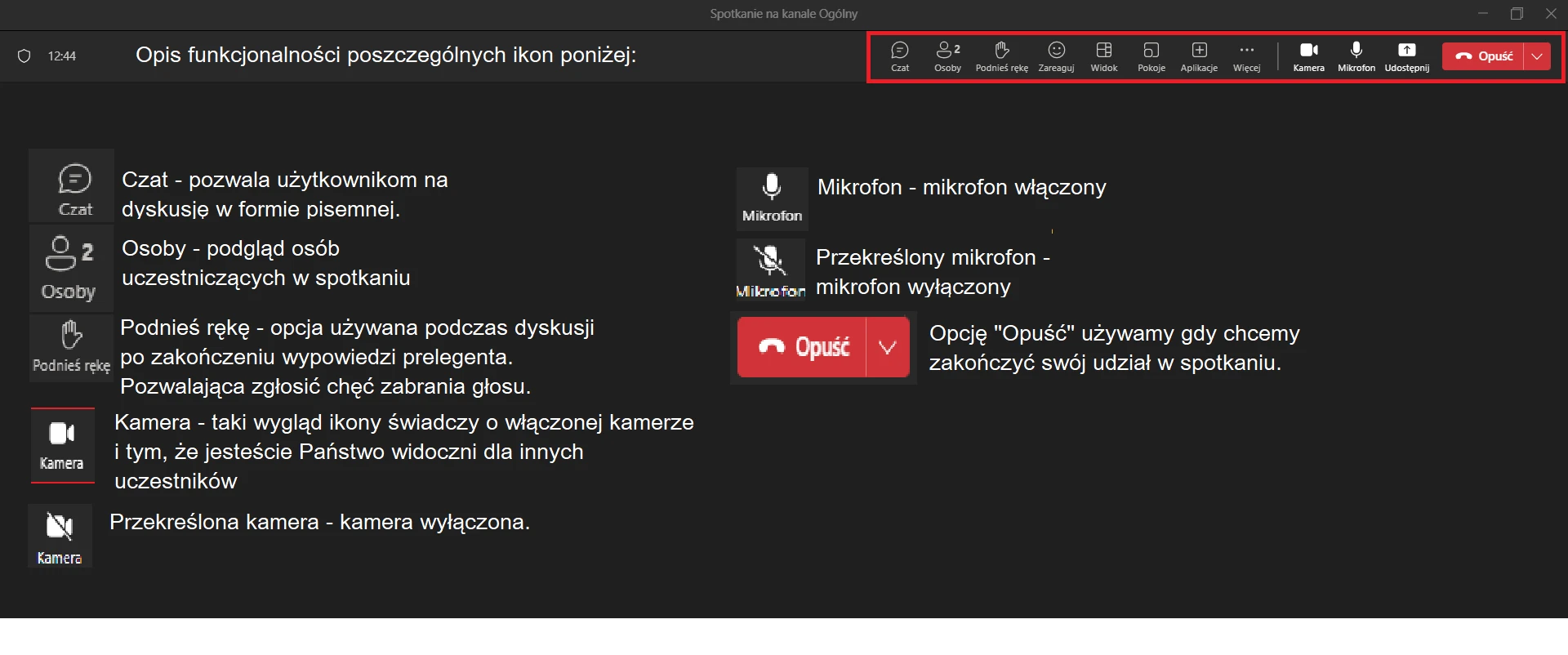Open the Zareaguj reactions menu
Screen dimensions: 1568x655
[1056, 56]
